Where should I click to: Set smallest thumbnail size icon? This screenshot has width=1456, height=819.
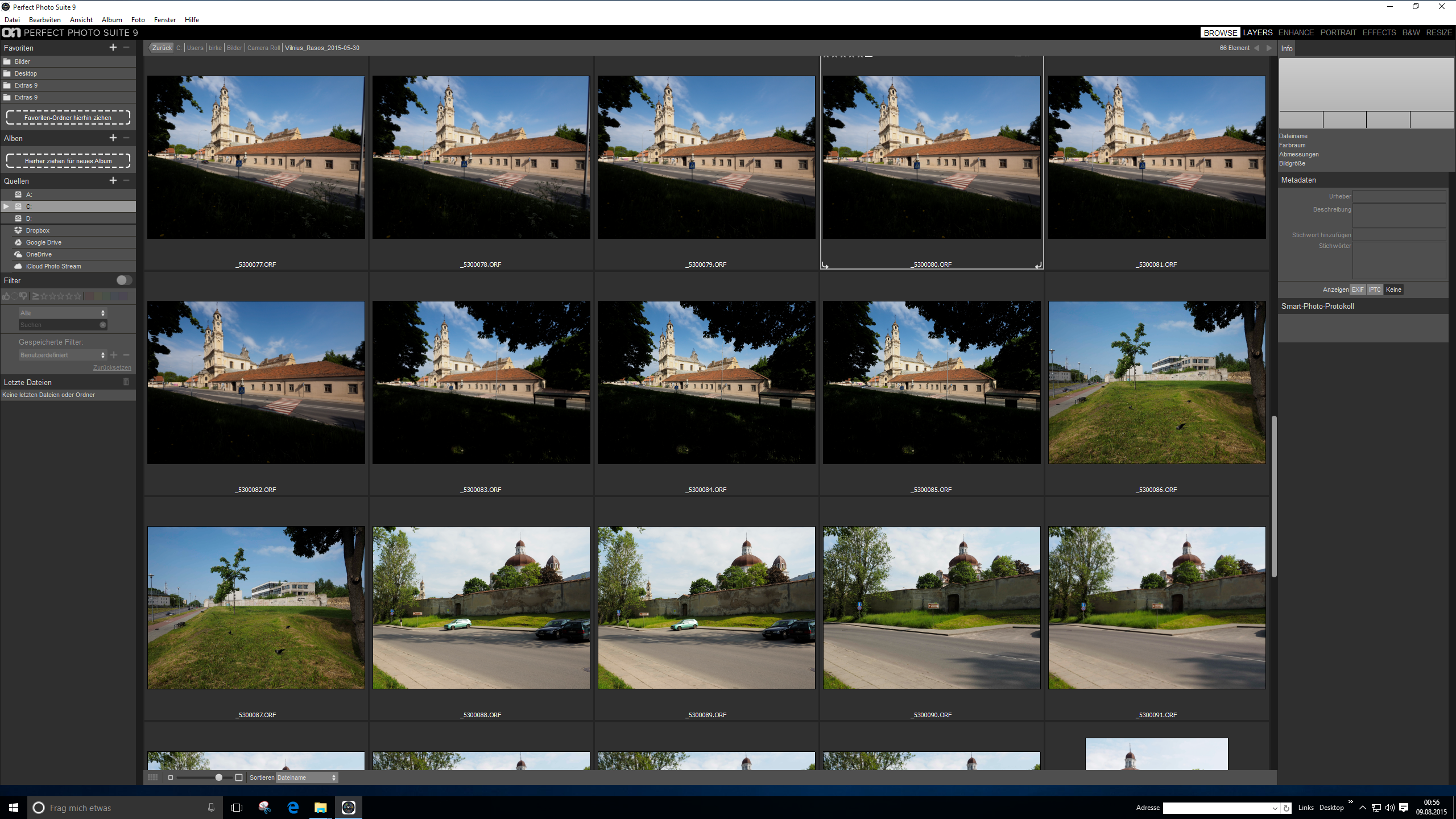point(170,777)
